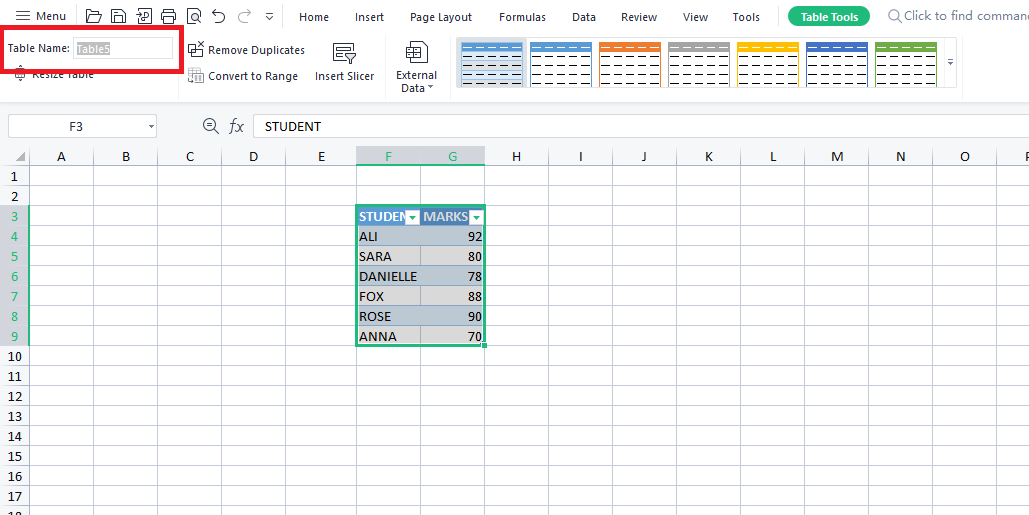
Task: Click the marks cell with 90
Action: click(x=453, y=316)
